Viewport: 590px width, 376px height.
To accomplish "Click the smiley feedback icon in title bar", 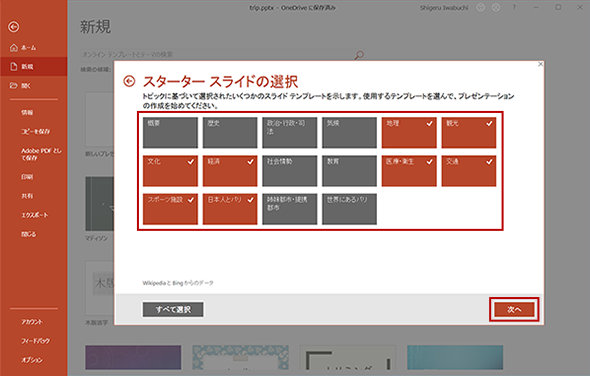I will [x=481, y=7].
